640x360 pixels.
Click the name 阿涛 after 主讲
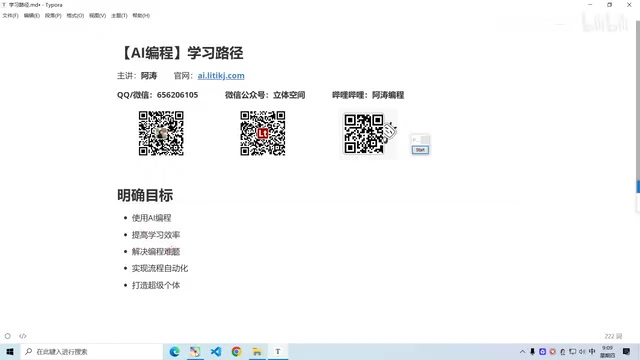149,76
